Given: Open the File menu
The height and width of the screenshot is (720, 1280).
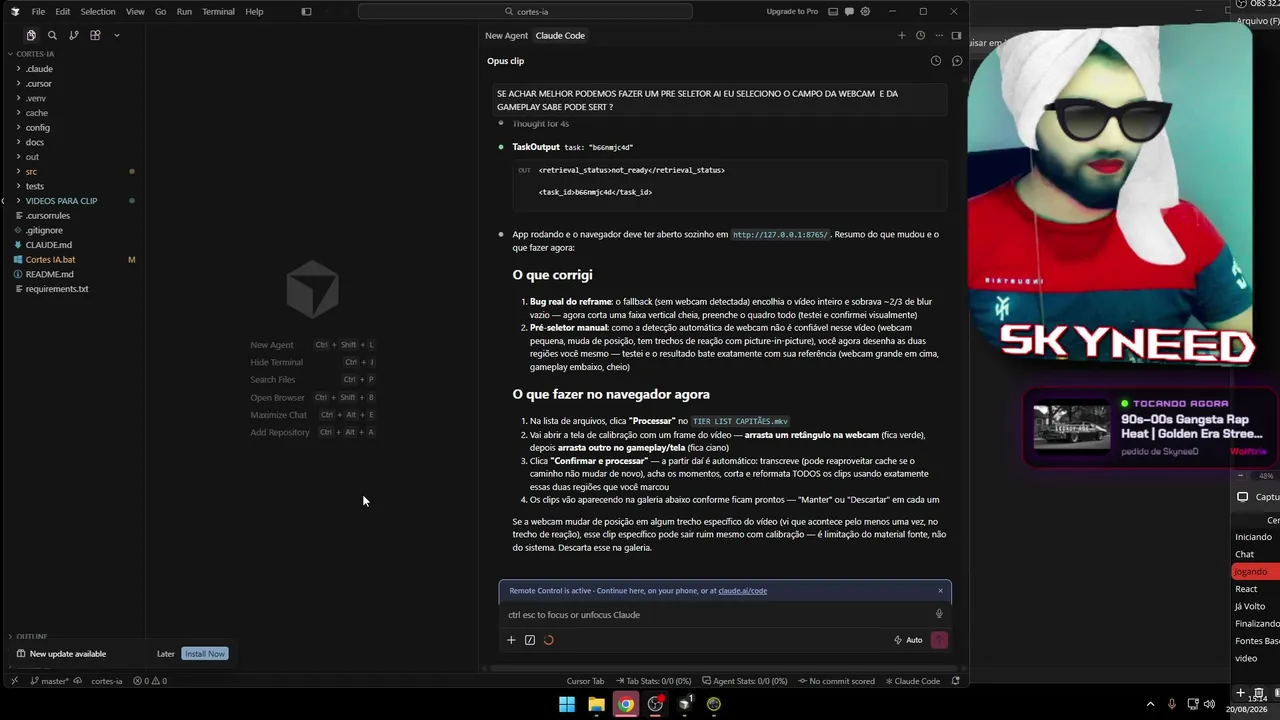Looking at the screenshot, I should click(x=38, y=12).
